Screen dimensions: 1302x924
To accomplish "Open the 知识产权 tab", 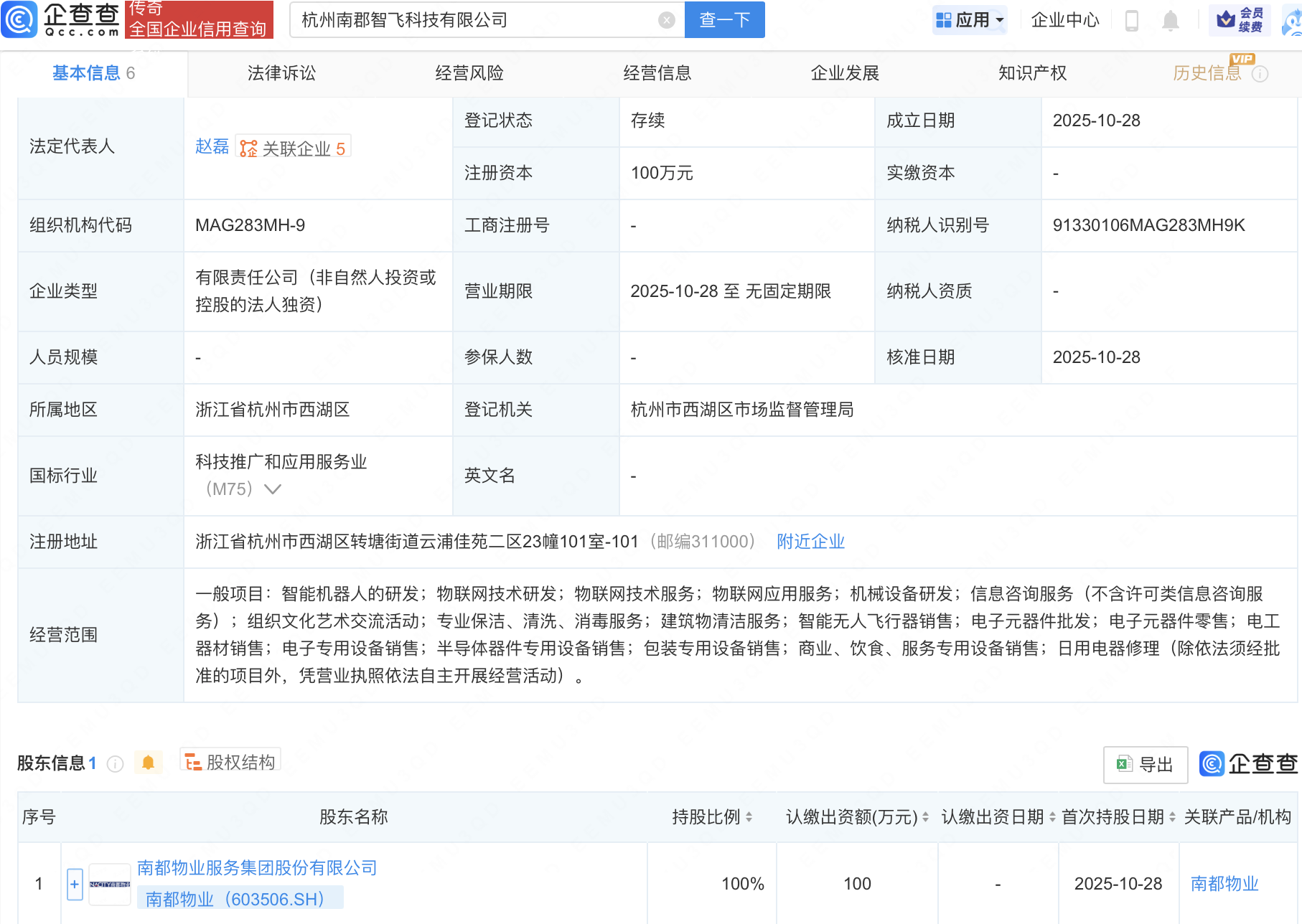I will coord(1031,72).
